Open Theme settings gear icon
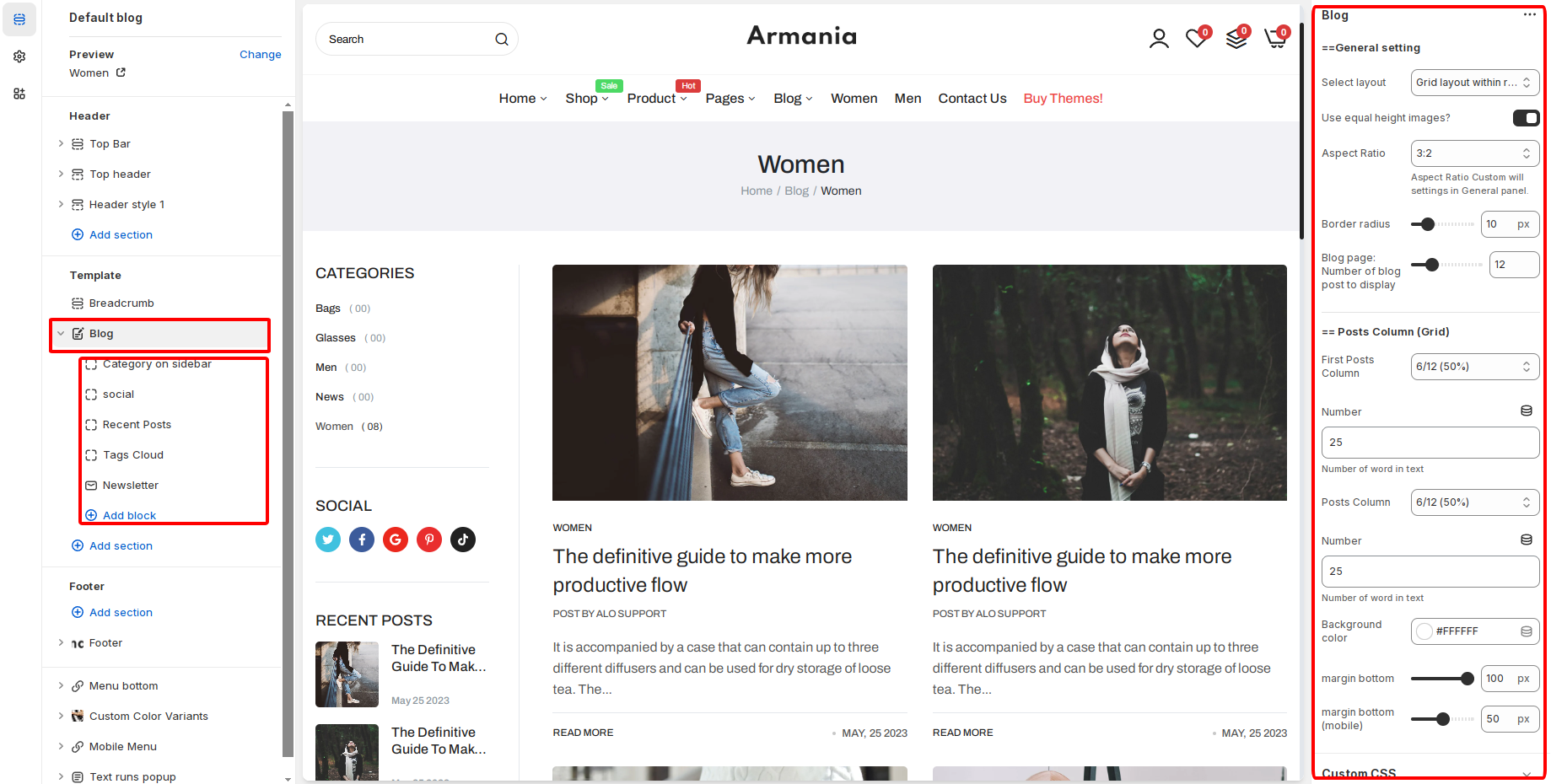Image resolution: width=1551 pixels, height=784 pixels. tap(19, 56)
